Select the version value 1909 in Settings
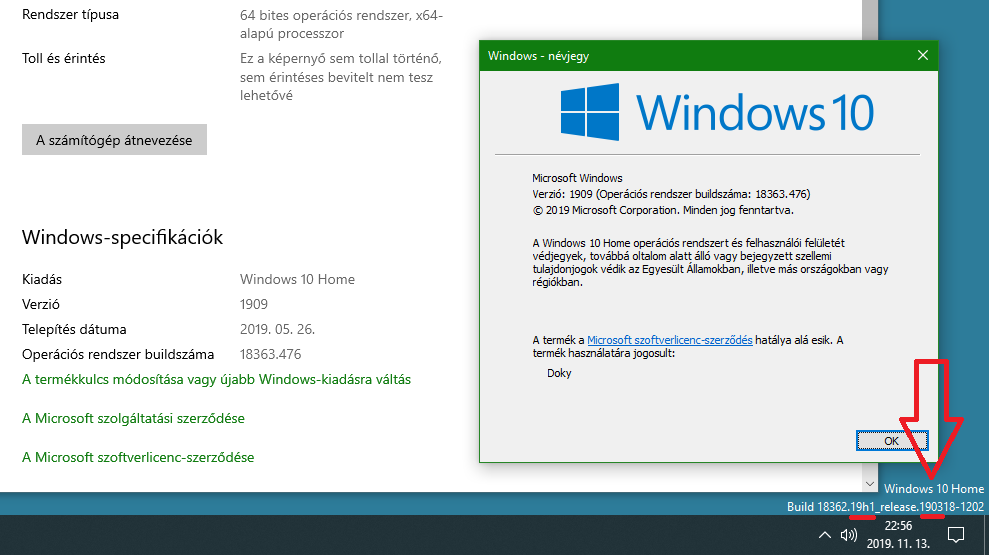989x555 pixels. pyautogui.click(x=254, y=305)
